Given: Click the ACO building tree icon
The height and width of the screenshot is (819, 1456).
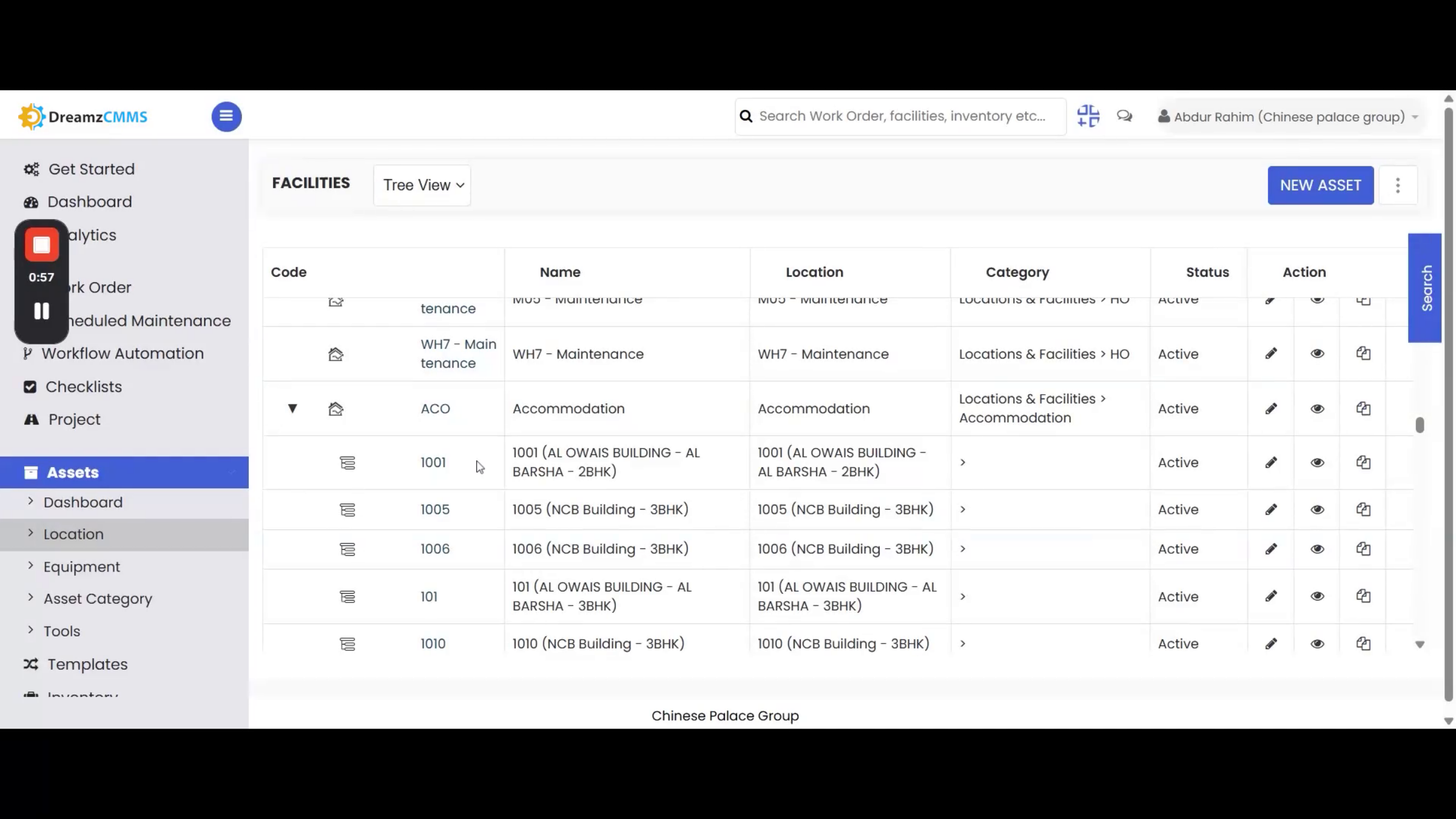Looking at the screenshot, I should (x=335, y=409).
